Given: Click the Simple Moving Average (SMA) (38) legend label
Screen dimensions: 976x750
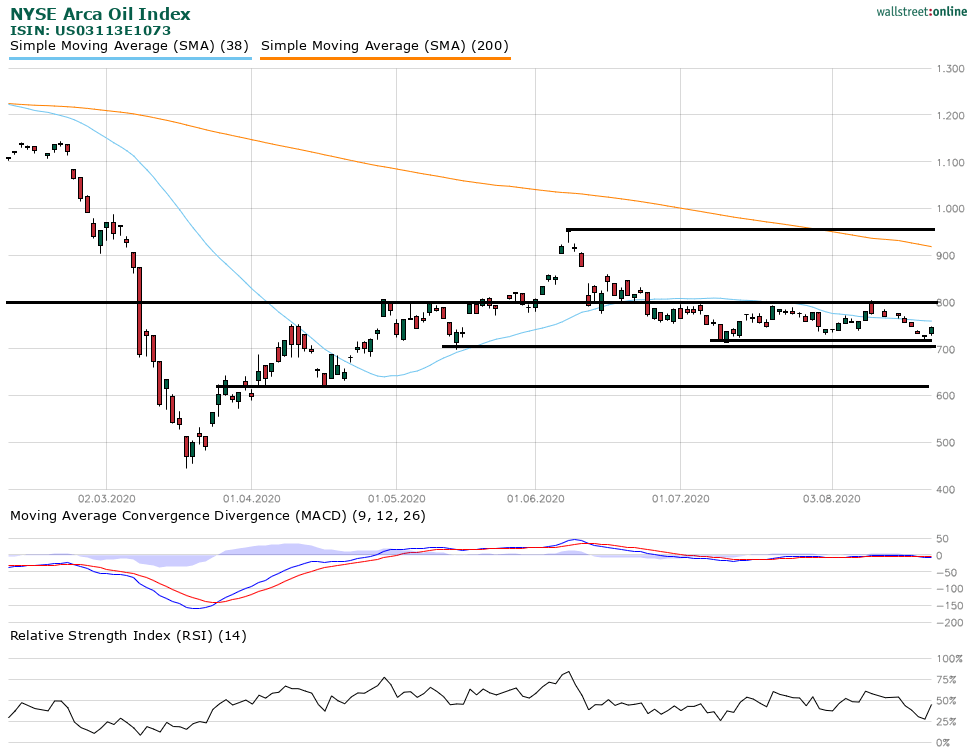Looking at the screenshot, I should [x=129, y=46].
